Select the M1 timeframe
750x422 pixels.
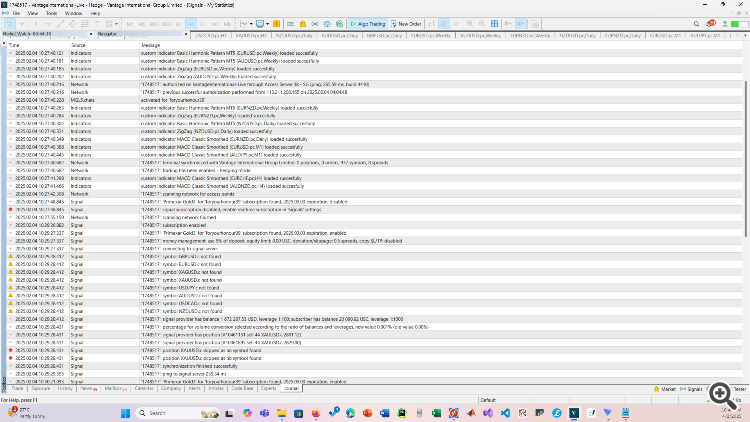tap(130, 24)
